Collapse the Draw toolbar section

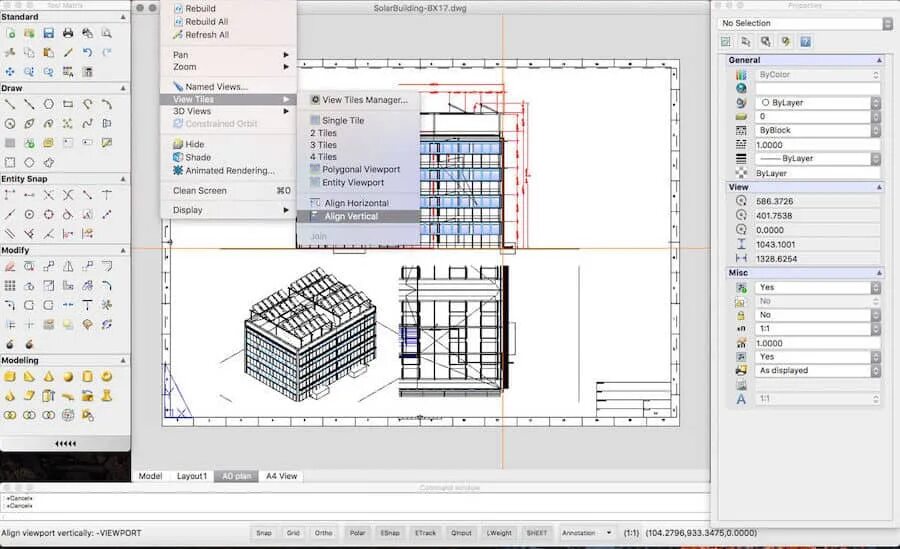(123, 88)
